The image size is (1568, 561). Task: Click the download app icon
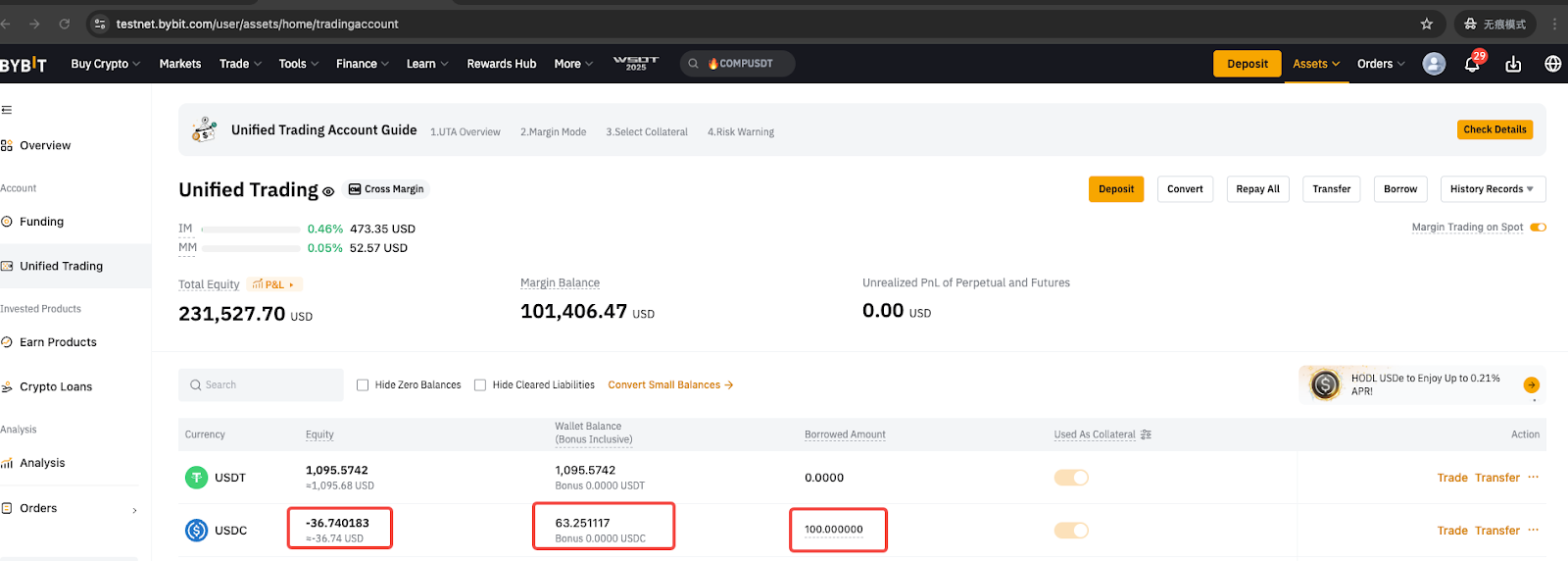tap(1513, 64)
